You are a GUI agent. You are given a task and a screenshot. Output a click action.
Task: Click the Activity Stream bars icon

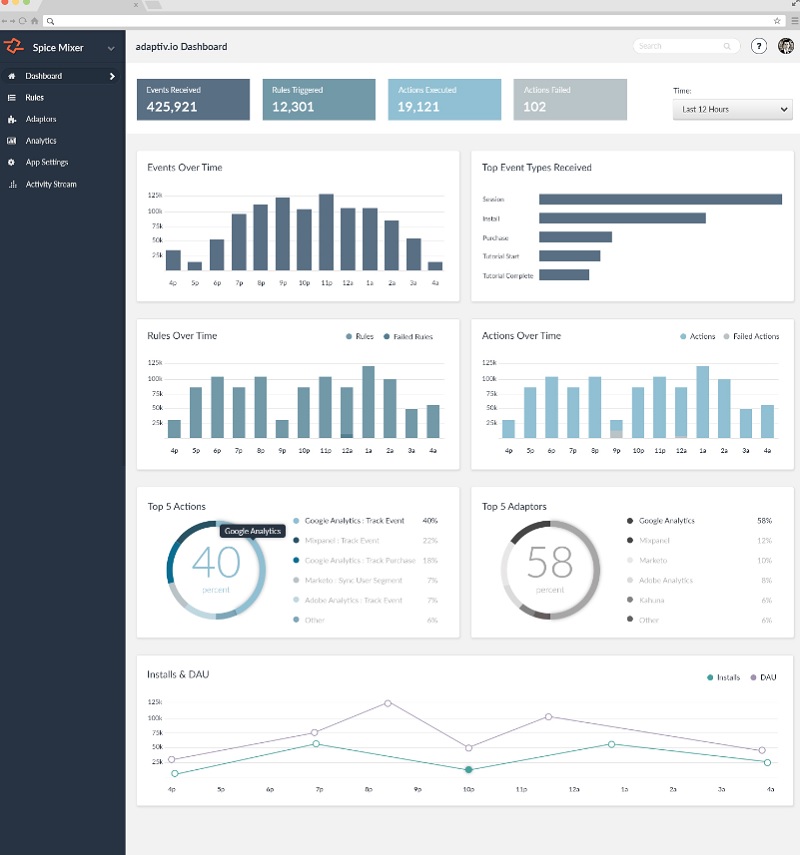point(12,184)
